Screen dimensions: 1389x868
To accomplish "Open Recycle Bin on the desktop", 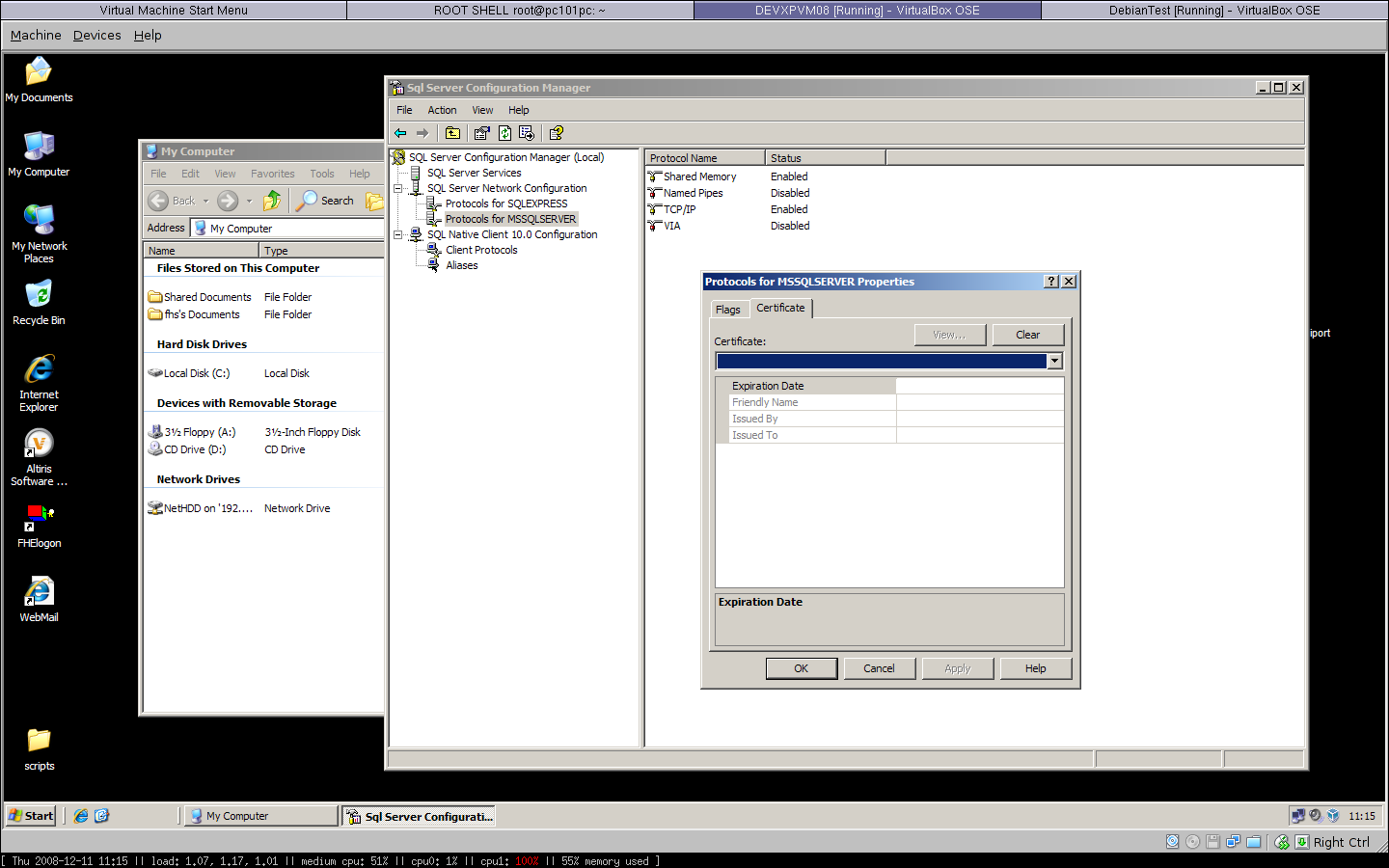I will [x=39, y=302].
